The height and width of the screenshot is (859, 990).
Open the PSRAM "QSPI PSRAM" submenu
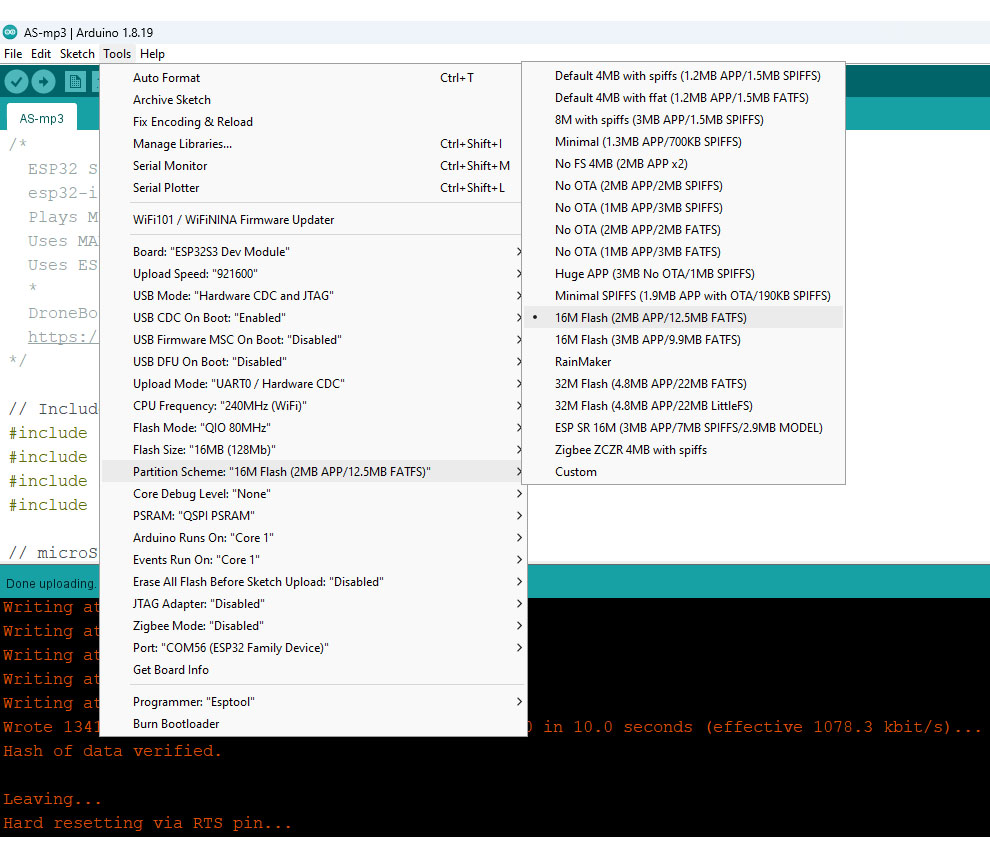[x=193, y=516]
